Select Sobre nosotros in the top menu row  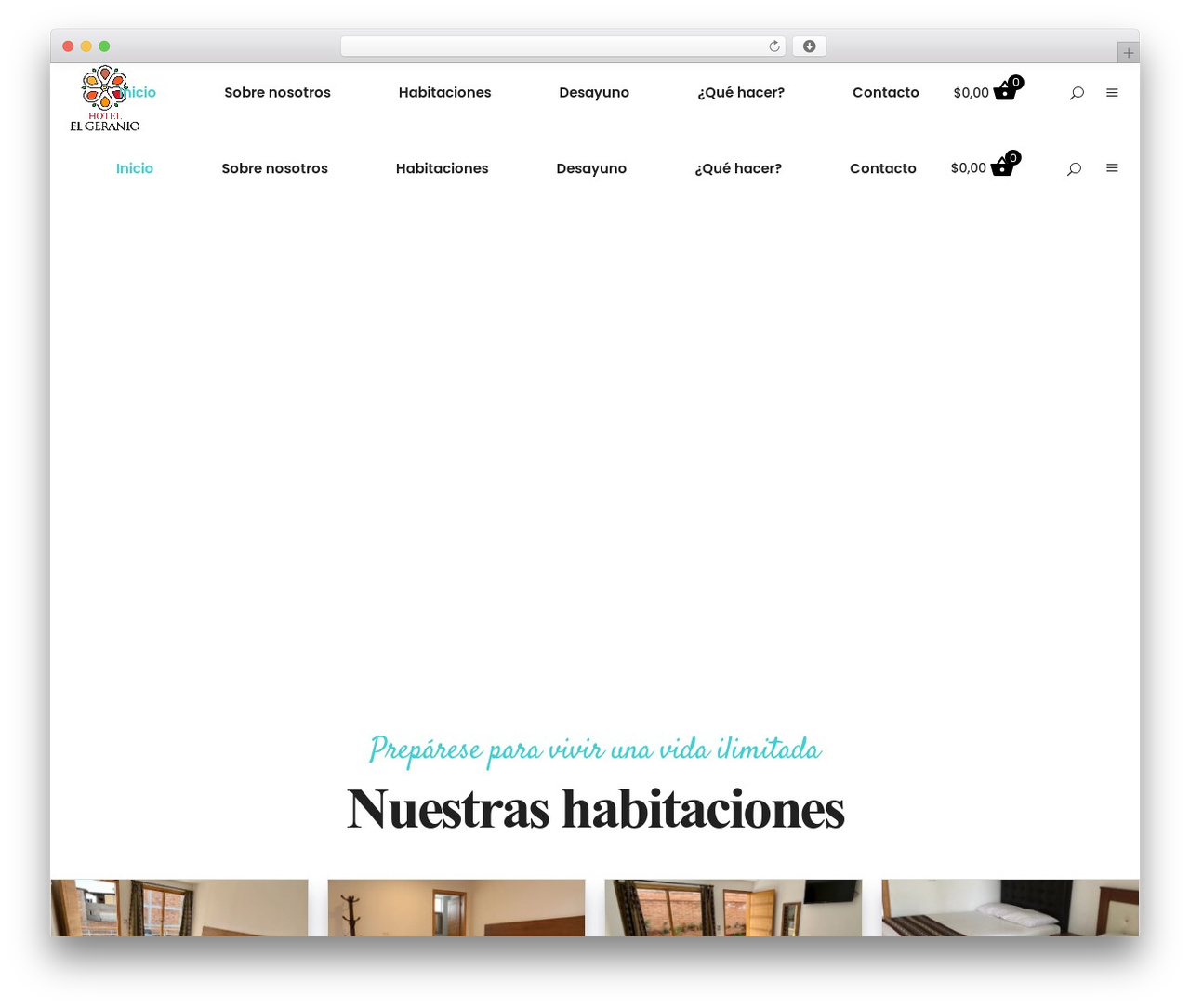coord(277,93)
